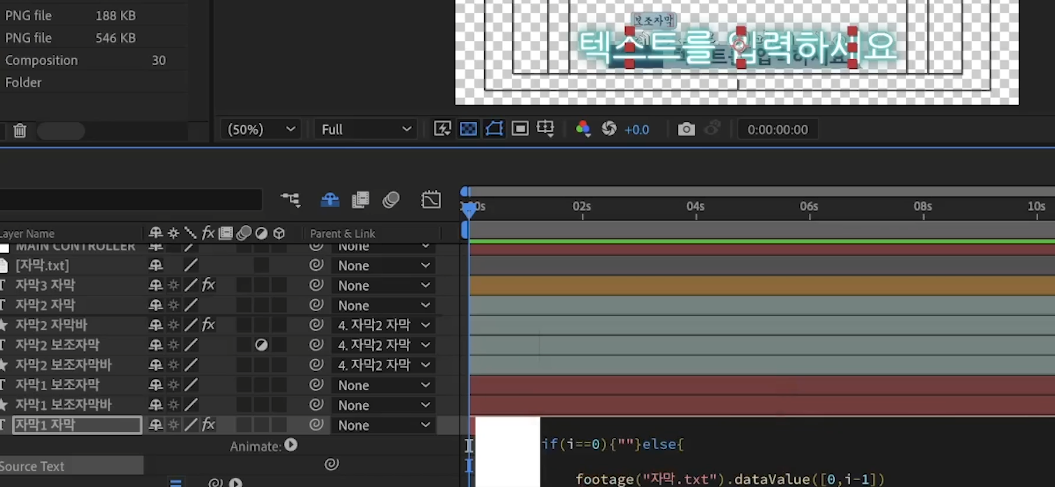Select the [자막.txt] layer

[42, 266]
